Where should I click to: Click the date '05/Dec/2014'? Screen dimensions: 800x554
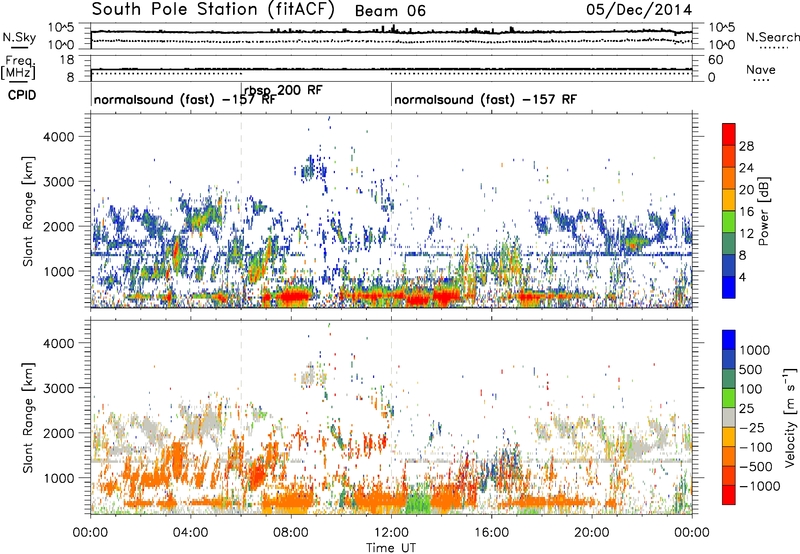(639, 10)
